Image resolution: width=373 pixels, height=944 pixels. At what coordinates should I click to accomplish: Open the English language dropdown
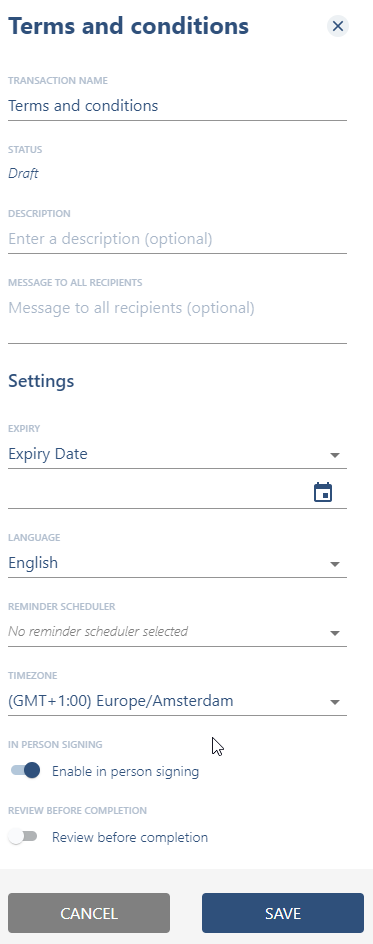point(177,563)
